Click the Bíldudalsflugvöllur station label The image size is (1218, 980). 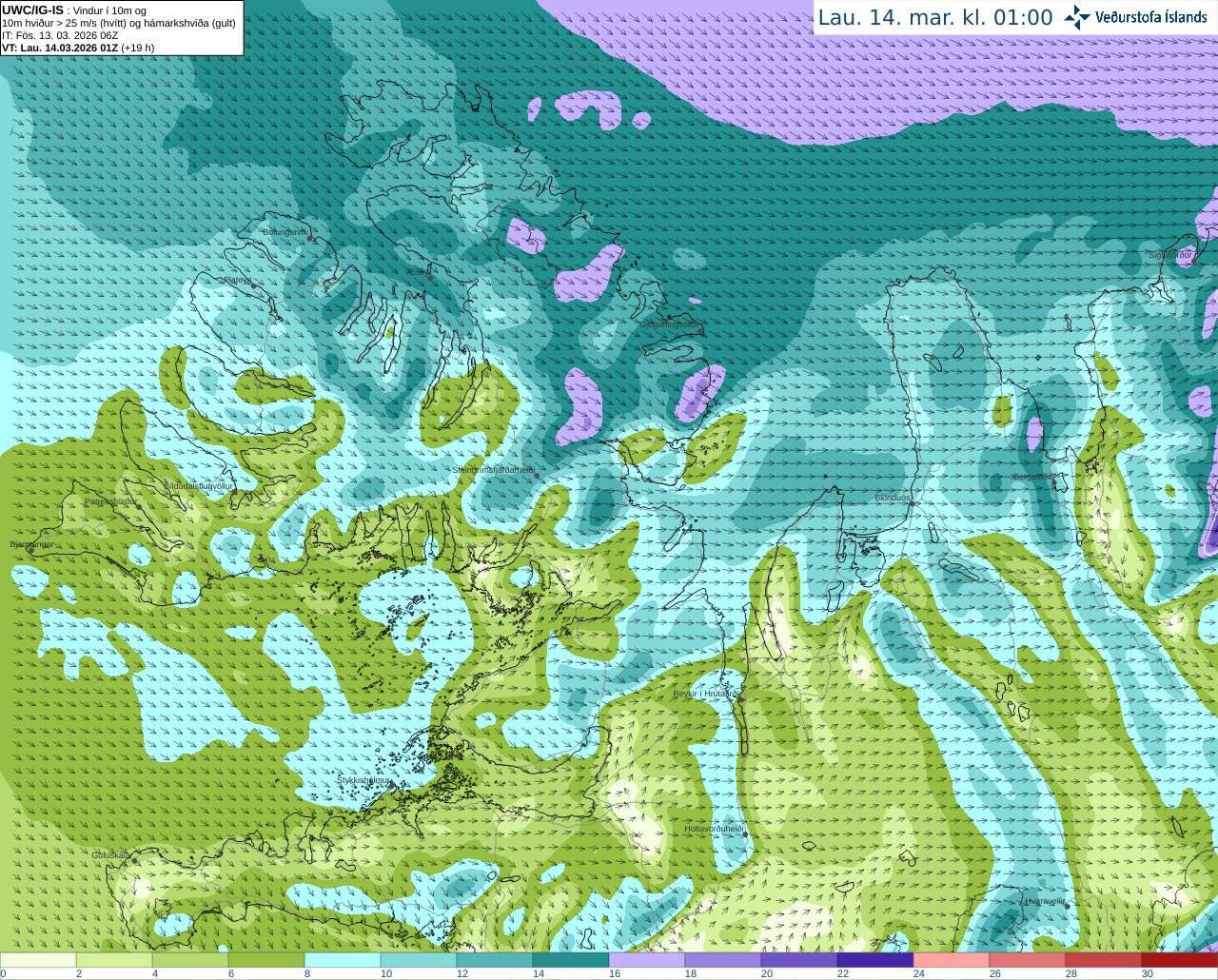(199, 485)
